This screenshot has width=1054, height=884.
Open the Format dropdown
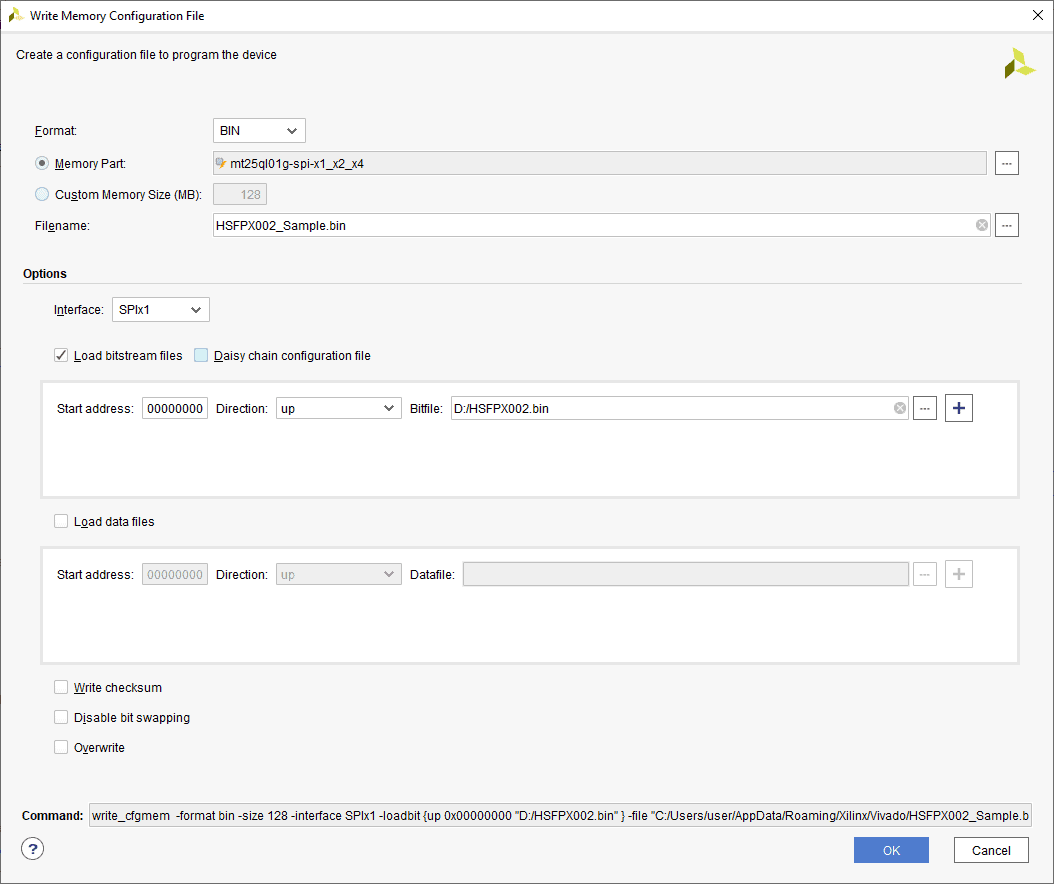click(259, 131)
